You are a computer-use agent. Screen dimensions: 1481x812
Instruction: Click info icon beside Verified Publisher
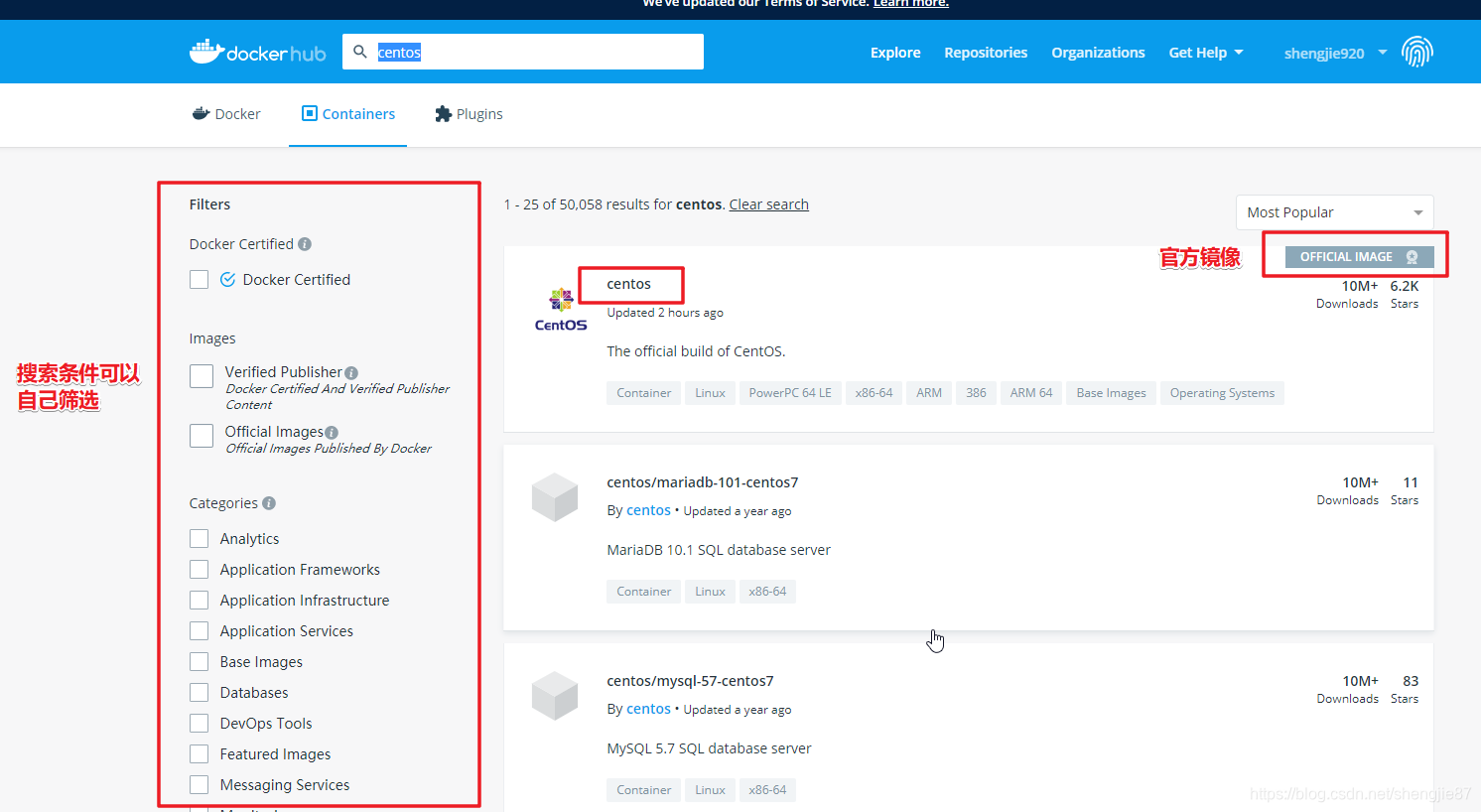pyautogui.click(x=351, y=373)
